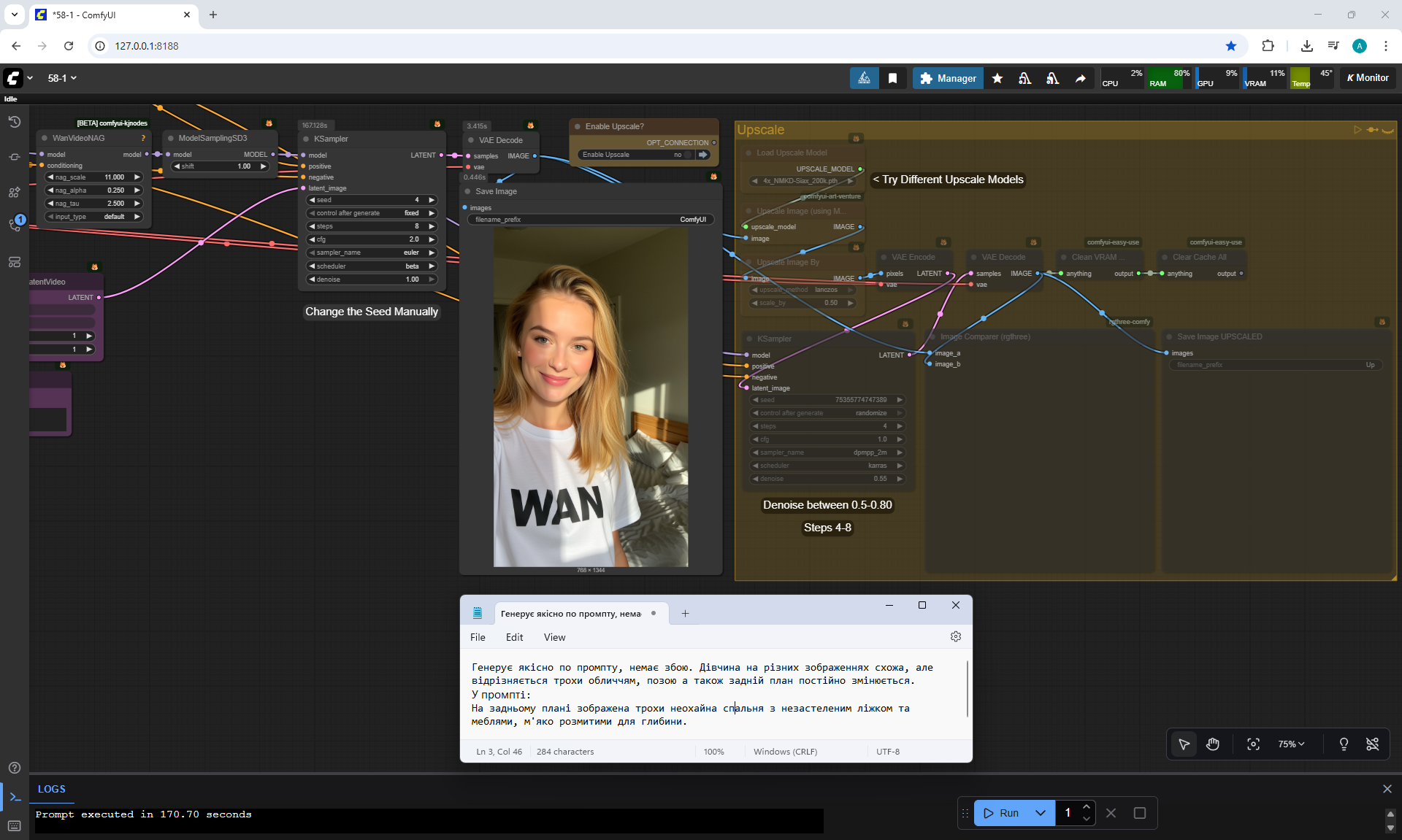Click the bookmark icon in top toolbar
Viewport: 1402px width, 840px height.
892,78
